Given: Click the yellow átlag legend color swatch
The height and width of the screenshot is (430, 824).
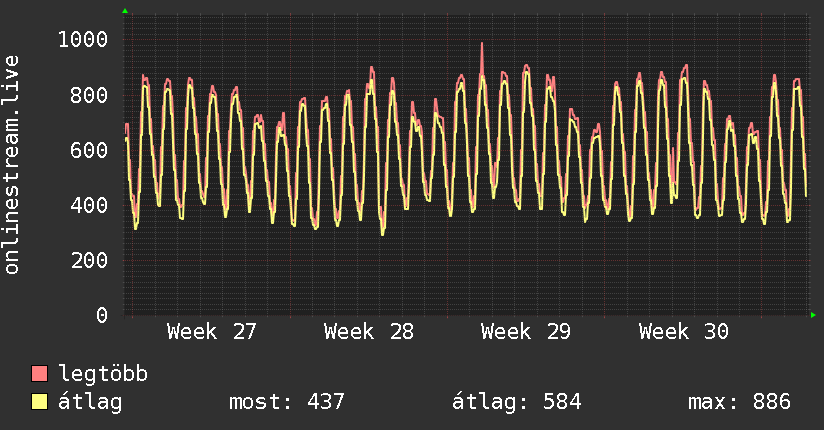Looking at the screenshot, I should pyautogui.click(x=39, y=402).
